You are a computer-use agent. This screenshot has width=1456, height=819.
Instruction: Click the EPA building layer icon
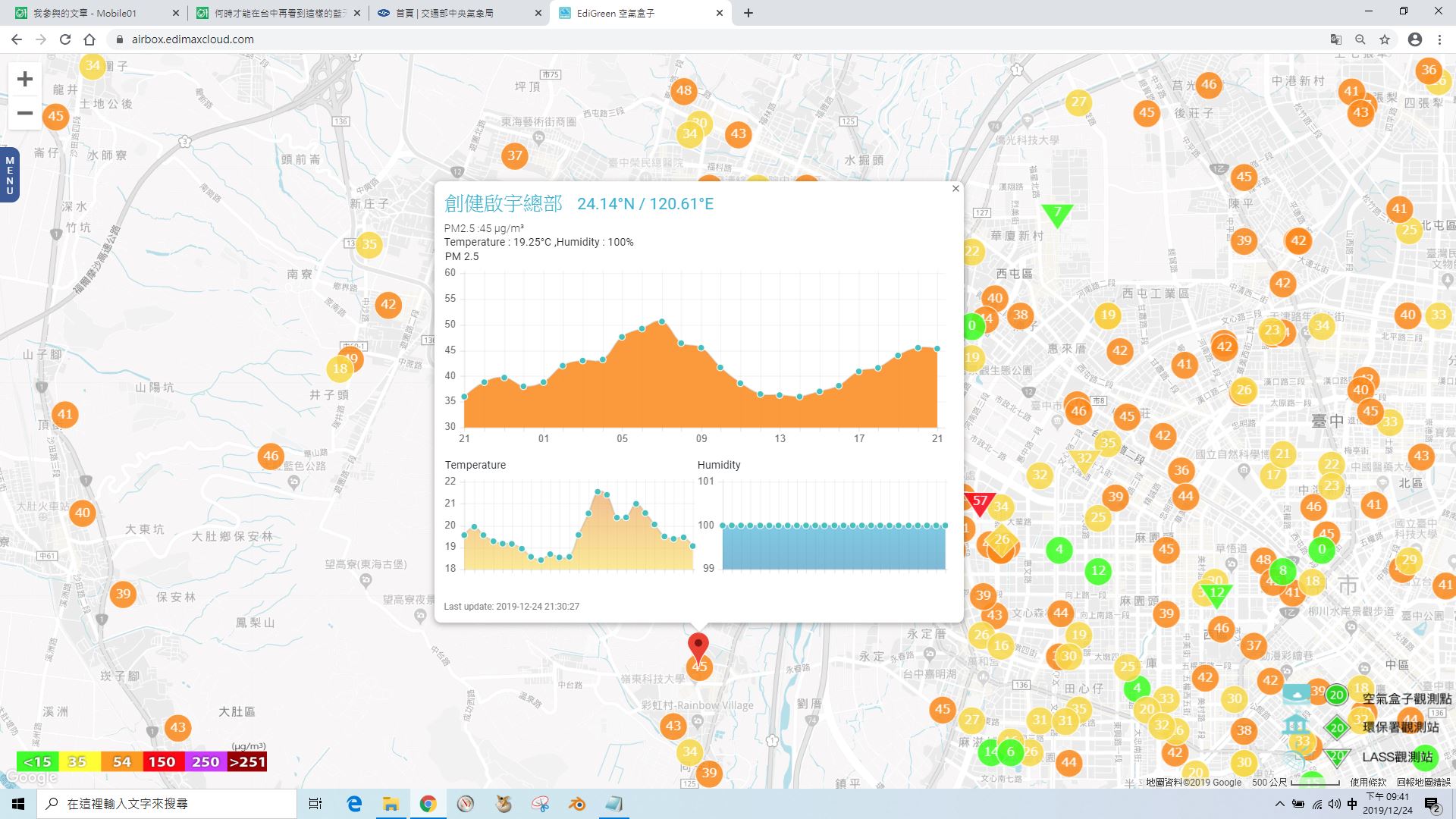coord(1295,723)
